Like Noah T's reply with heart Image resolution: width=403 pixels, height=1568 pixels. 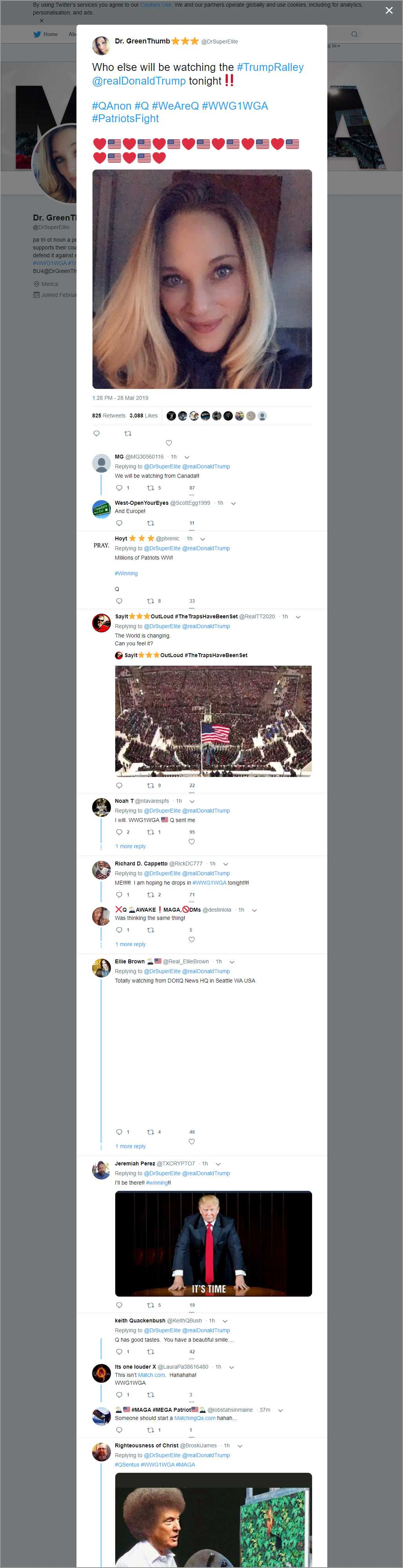tap(191, 841)
